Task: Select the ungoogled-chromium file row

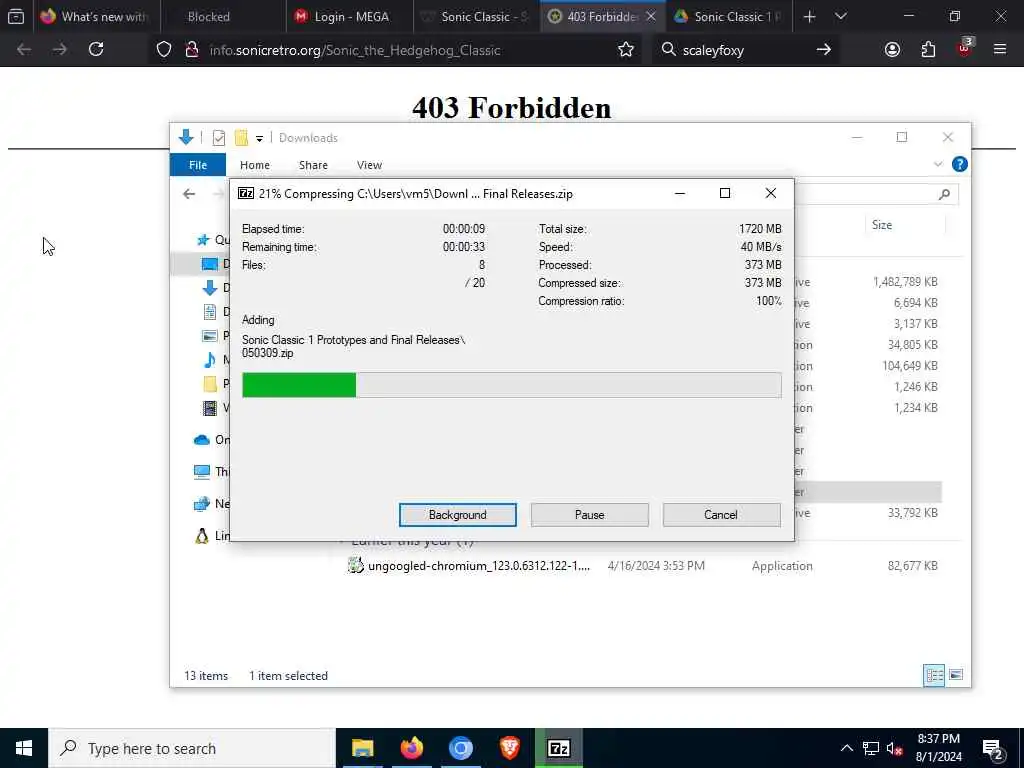Action: [643, 566]
